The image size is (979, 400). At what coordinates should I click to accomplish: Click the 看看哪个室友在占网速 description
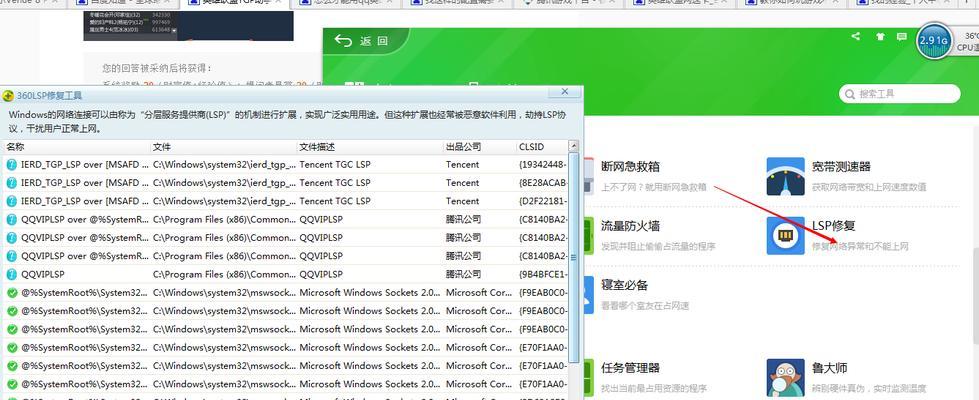point(645,306)
